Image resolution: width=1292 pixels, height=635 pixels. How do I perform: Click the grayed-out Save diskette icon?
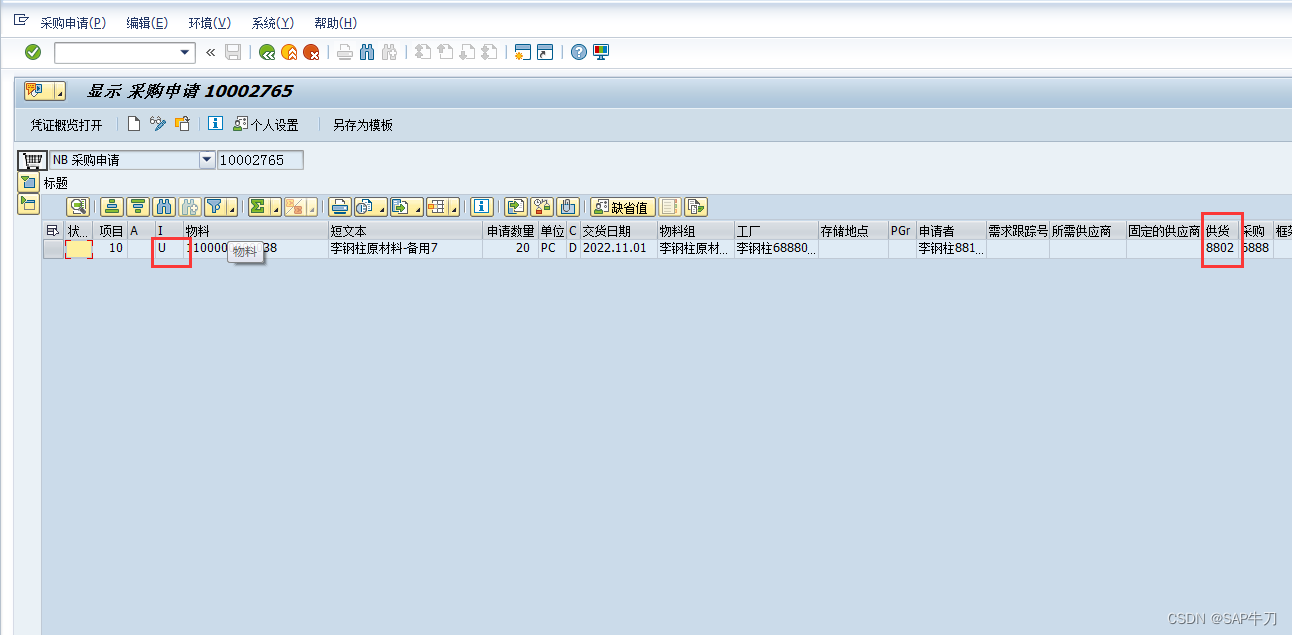coord(233,52)
